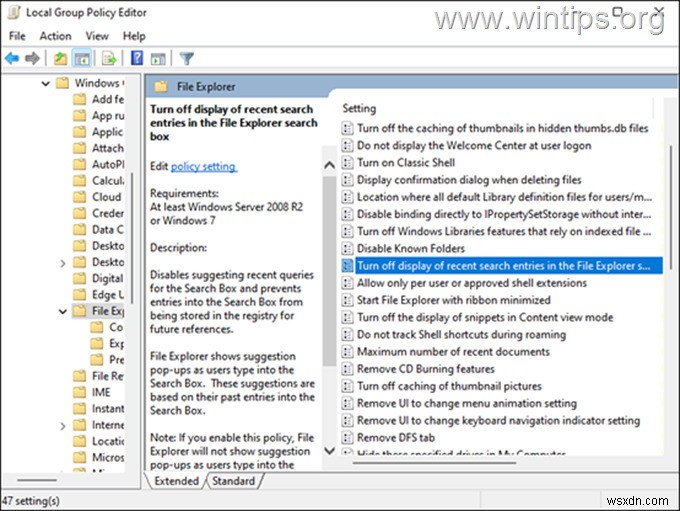Viewport: 680px width, 511px height.
Task: Select the App ru folder in tree
Action: 108,116
